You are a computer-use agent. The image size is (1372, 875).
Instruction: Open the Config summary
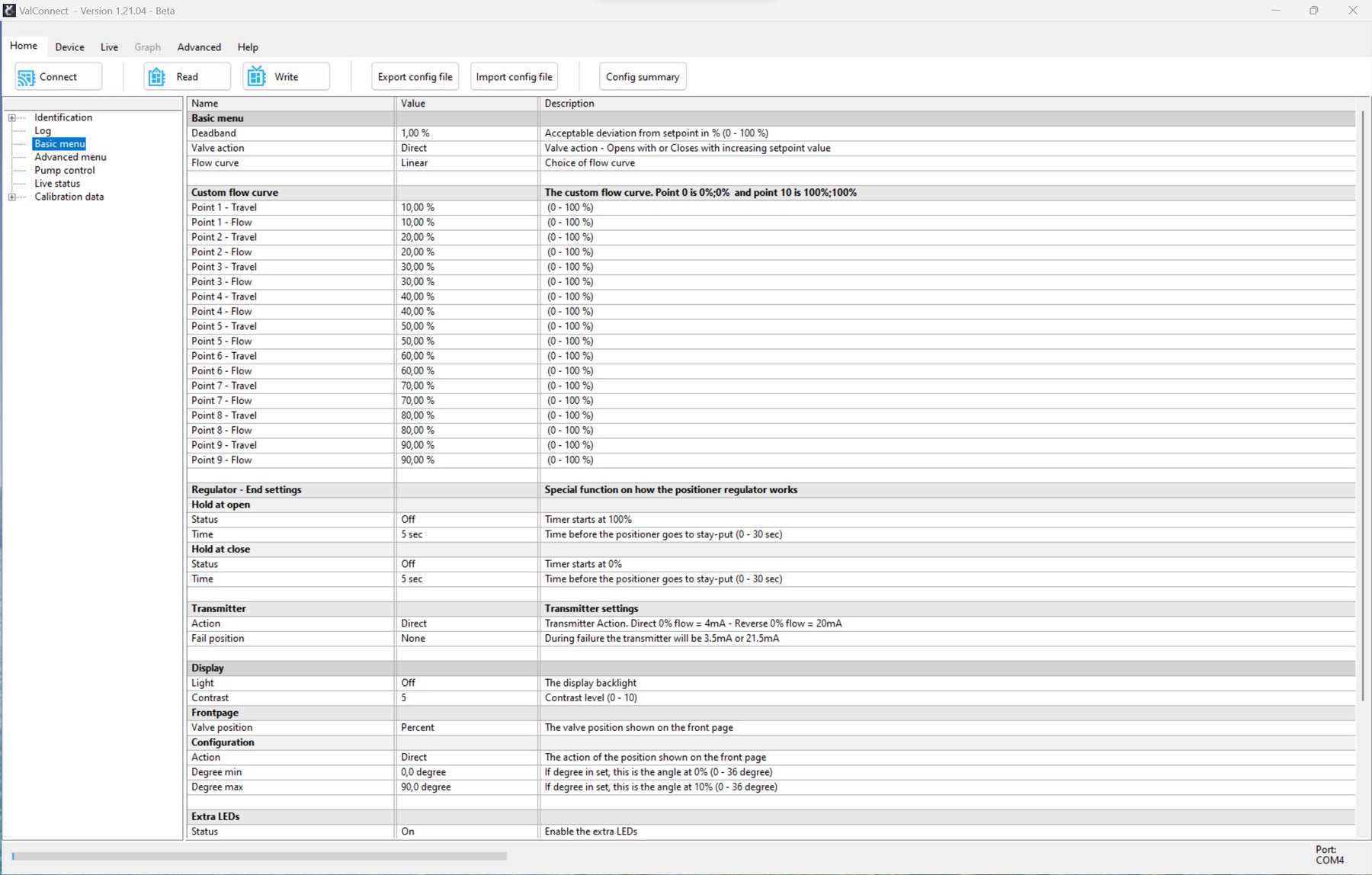(643, 76)
